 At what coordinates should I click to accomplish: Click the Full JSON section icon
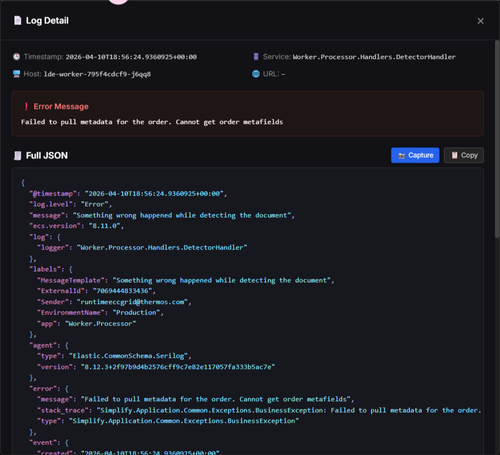pos(18,156)
